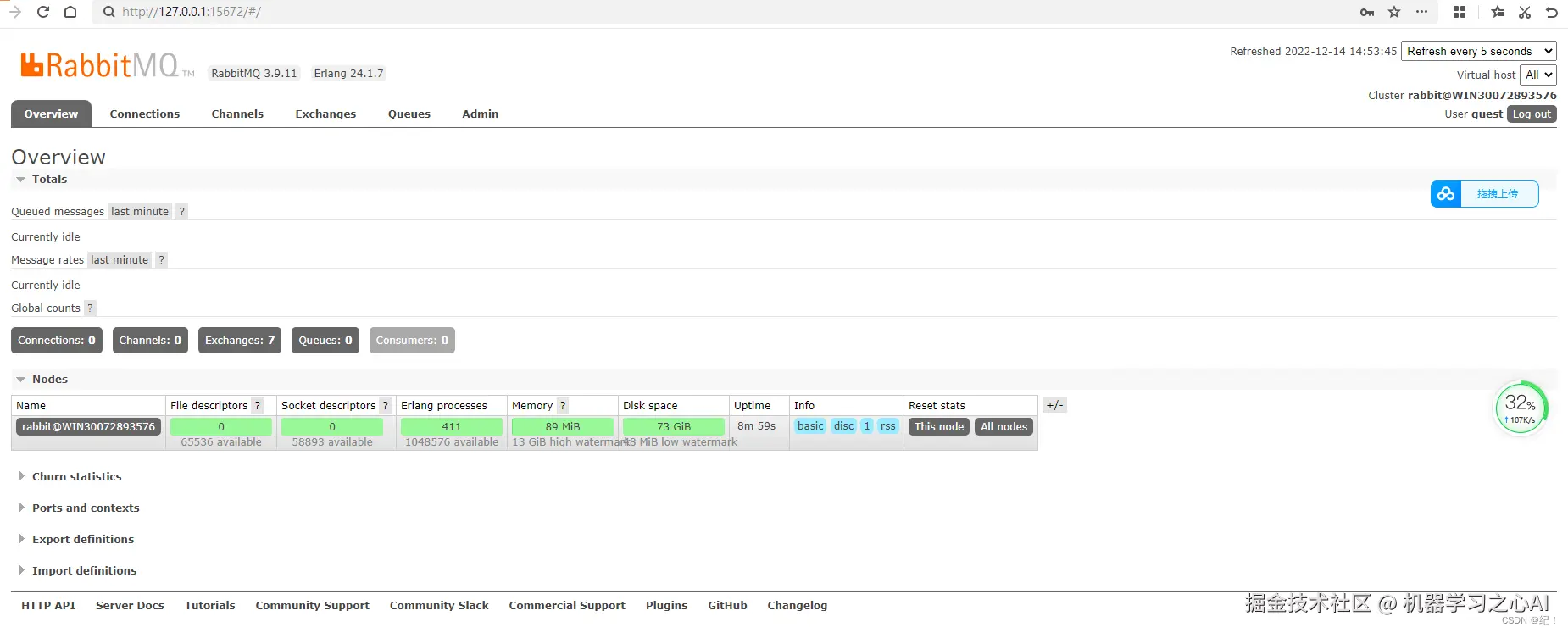
Task: Reset stats for All nodes
Action: coord(1004,427)
